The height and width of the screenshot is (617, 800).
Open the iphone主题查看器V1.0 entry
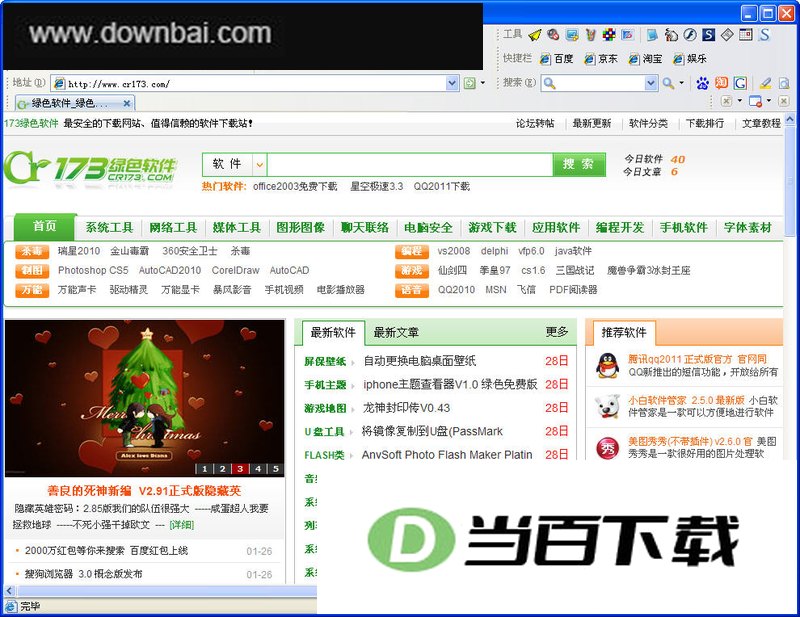(x=450, y=384)
